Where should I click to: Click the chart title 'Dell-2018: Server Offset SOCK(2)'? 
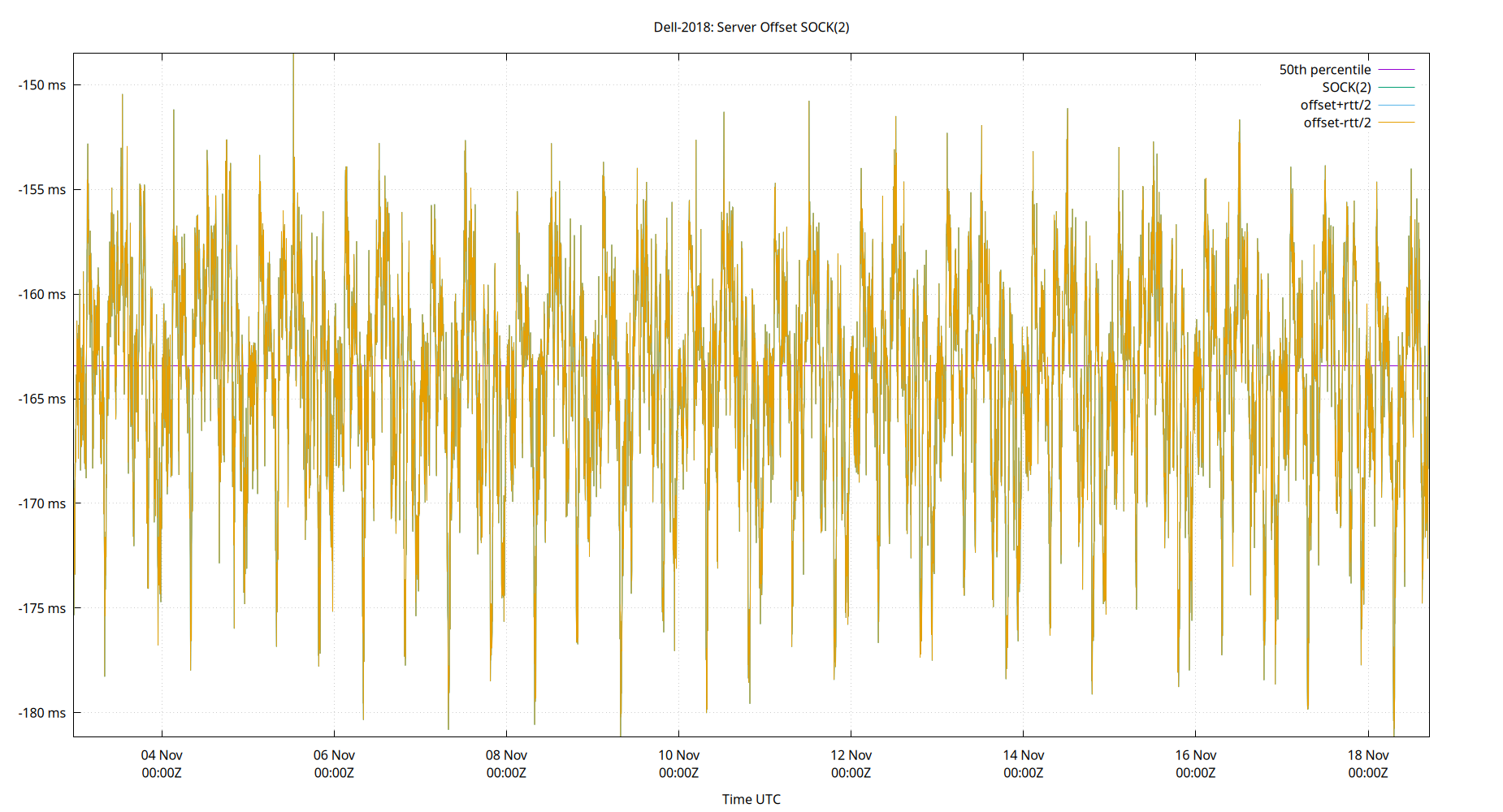(750, 27)
